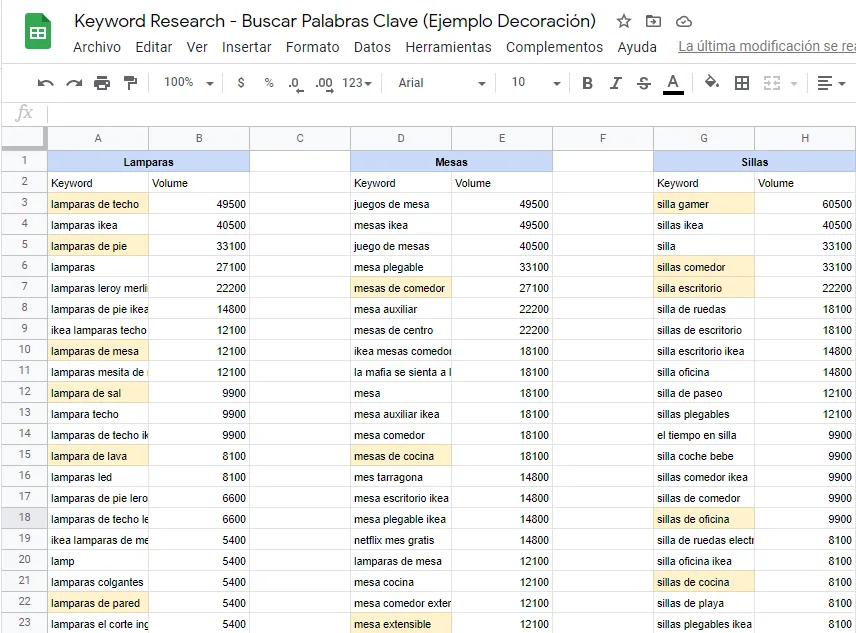The height and width of the screenshot is (633, 856).
Task: Click the redo arrow icon
Action: (74, 83)
